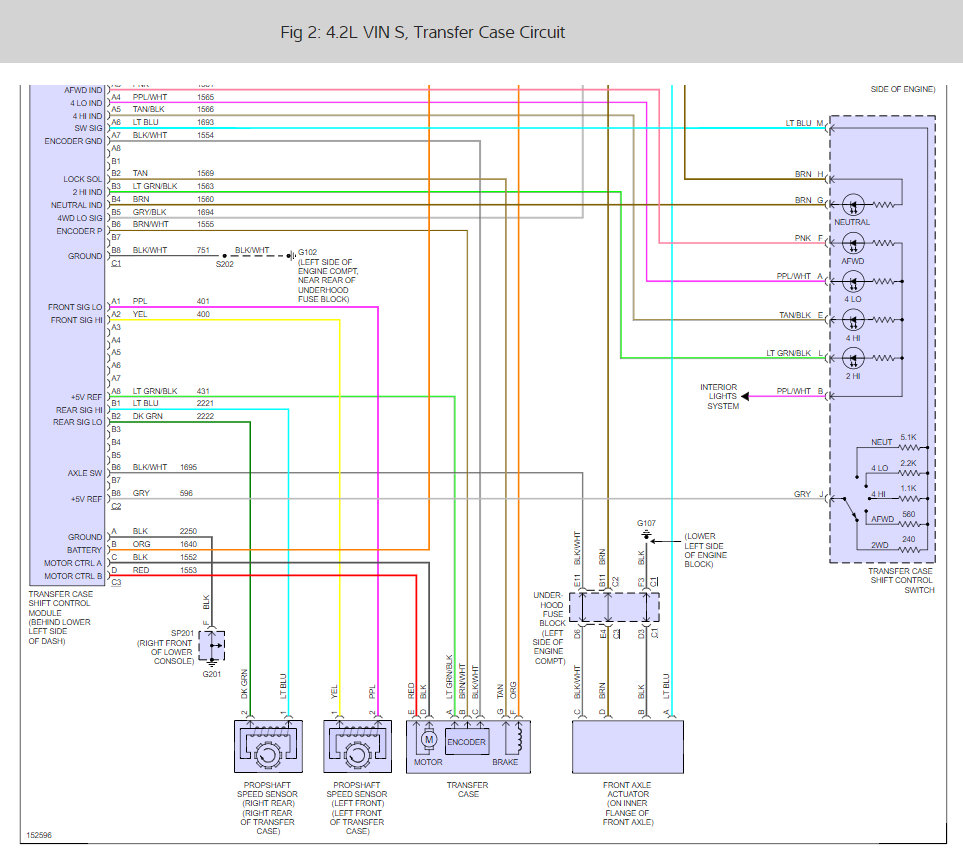Click wire number 1566 on TAN/BLK circuit
The width and height of the screenshot is (963, 851).
pyautogui.click(x=206, y=109)
